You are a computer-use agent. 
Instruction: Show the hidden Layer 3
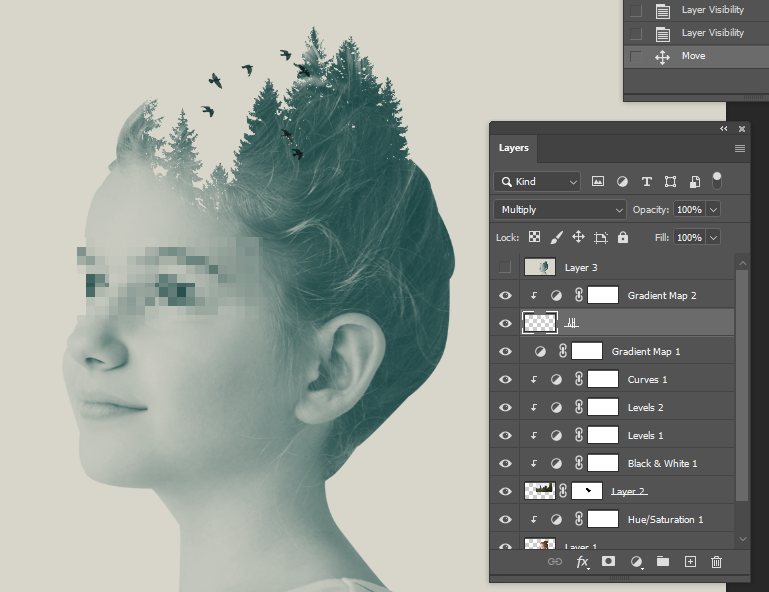pos(505,267)
